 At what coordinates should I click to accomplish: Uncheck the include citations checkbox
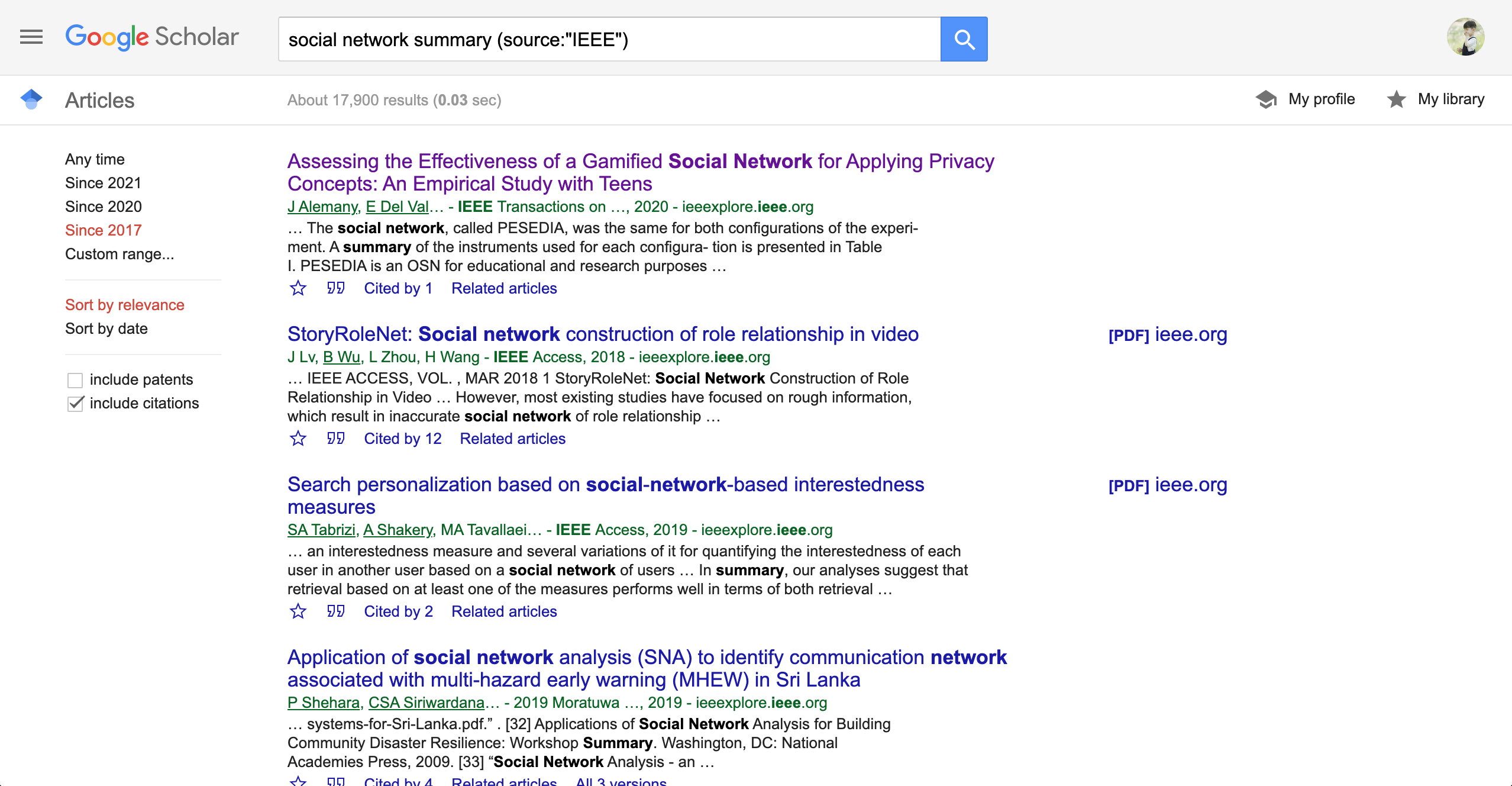(75, 404)
